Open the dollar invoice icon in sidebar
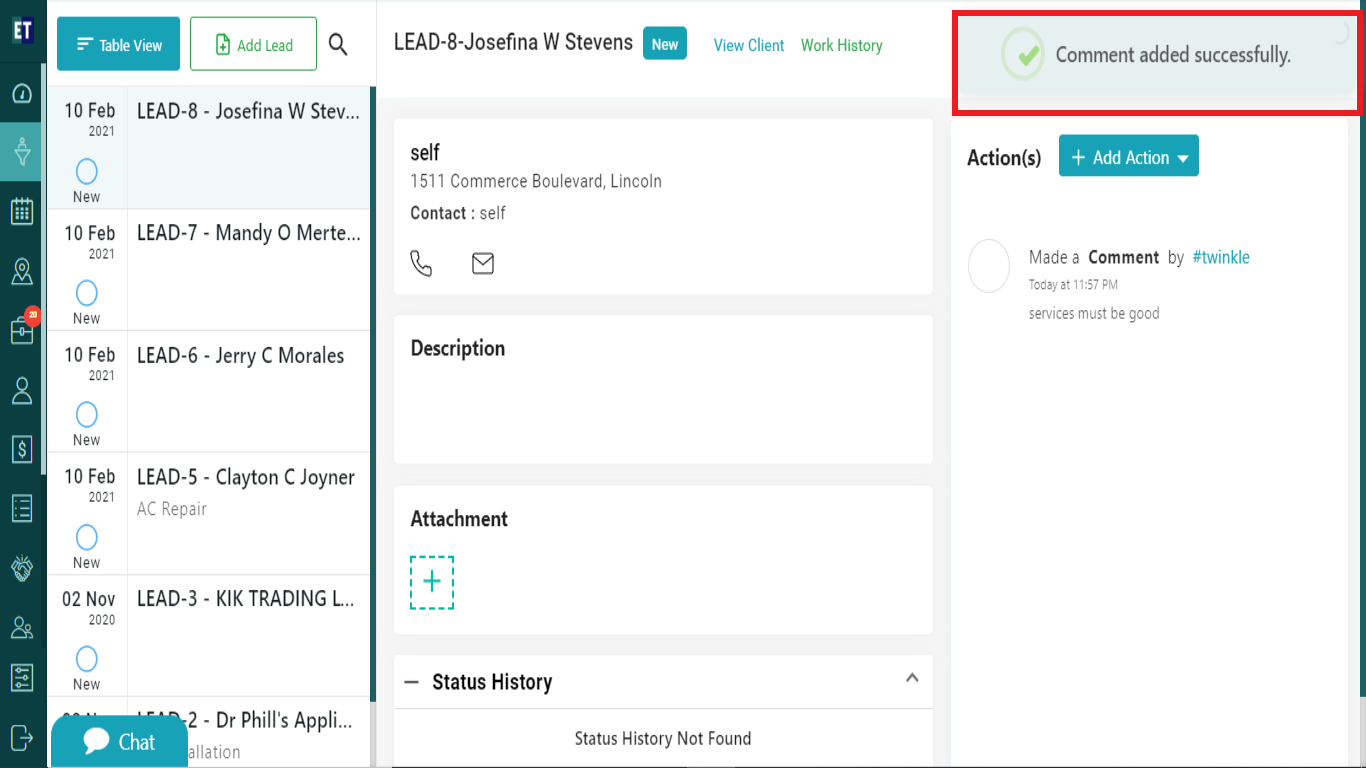Image resolution: width=1366 pixels, height=768 pixels. coord(22,449)
